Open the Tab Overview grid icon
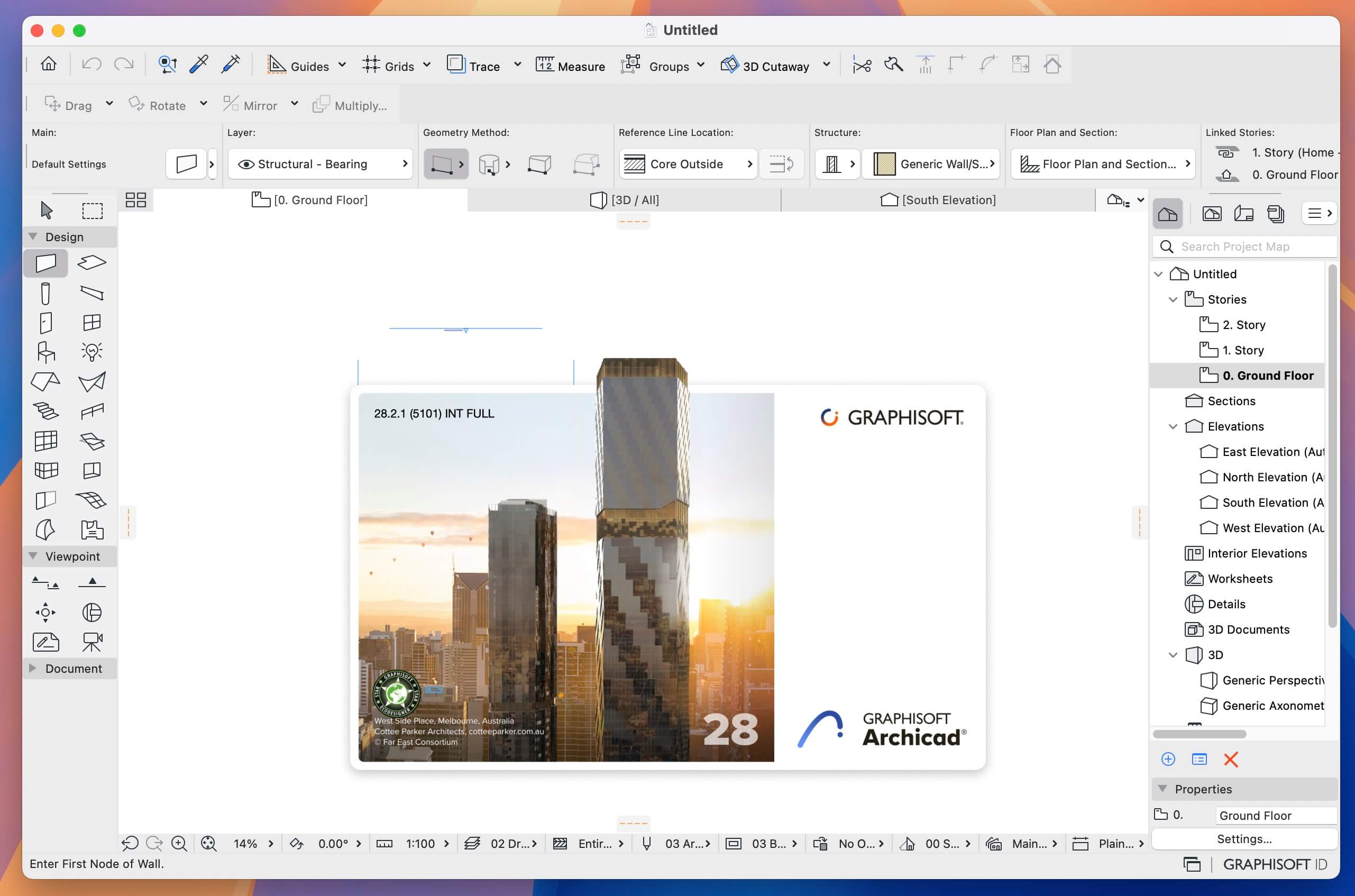This screenshot has height=896, width=1355. point(136,200)
